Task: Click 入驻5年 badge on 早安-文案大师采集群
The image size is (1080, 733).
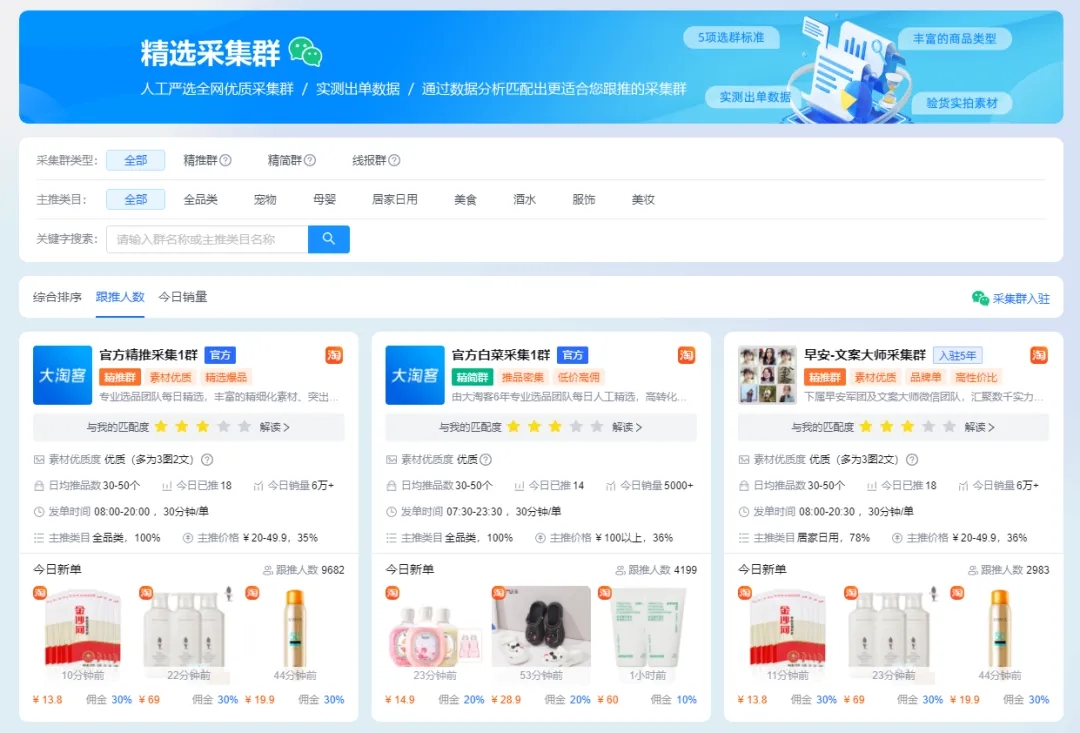Action: (958, 355)
